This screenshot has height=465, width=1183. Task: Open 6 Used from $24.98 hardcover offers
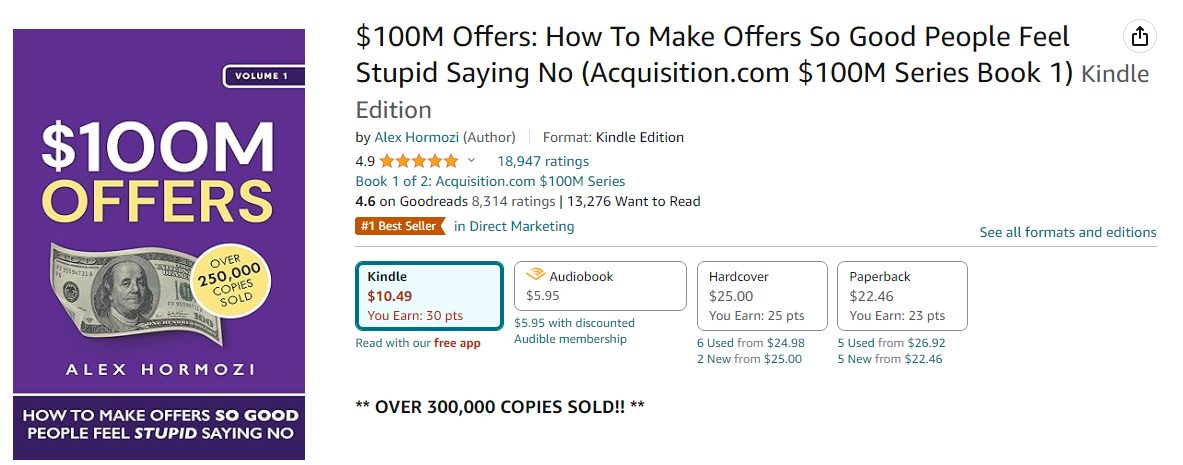coord(751,343)
